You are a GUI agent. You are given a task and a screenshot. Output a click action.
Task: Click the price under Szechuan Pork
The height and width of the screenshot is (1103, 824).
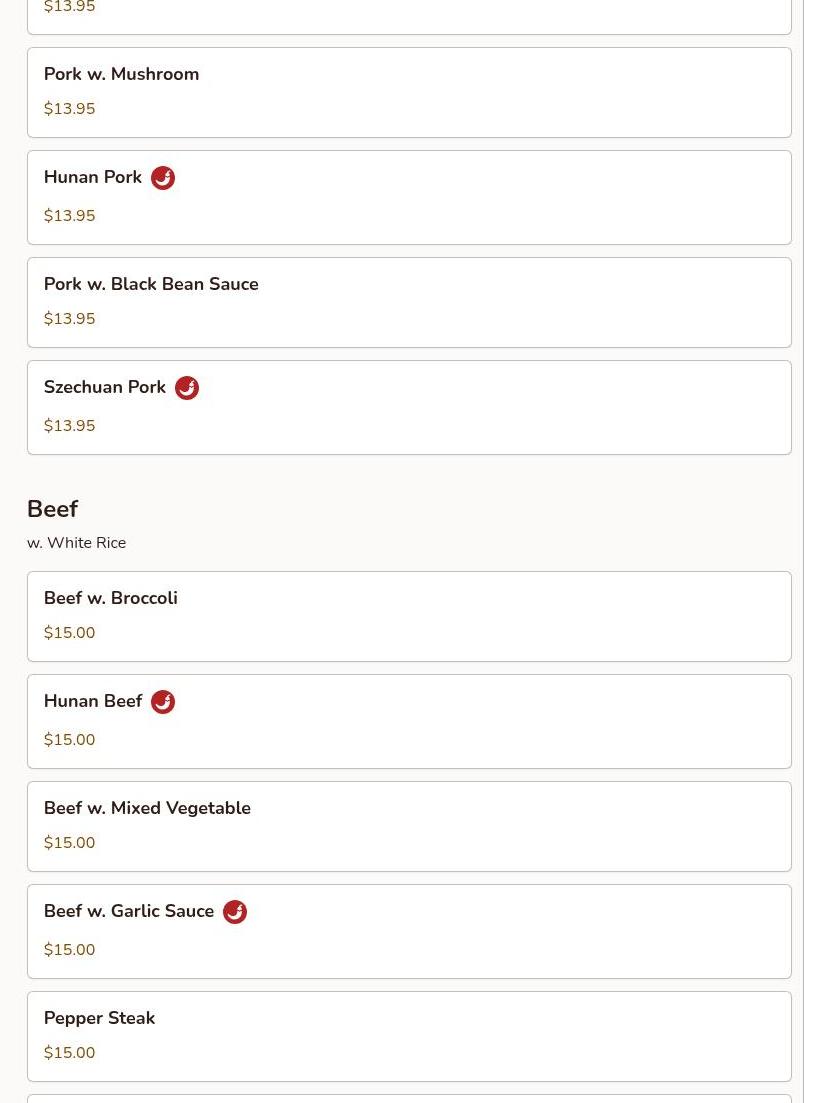[69, 426]
